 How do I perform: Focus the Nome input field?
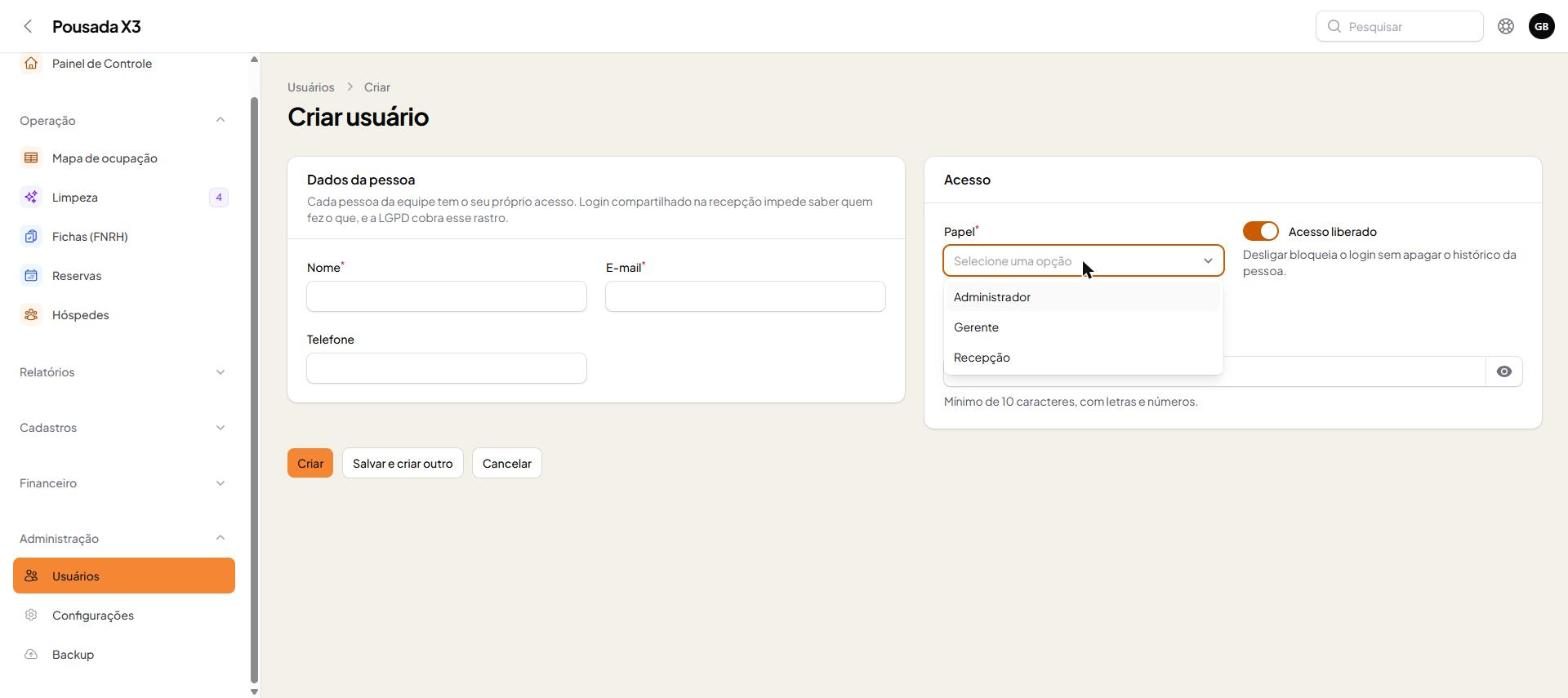point(446,296)
